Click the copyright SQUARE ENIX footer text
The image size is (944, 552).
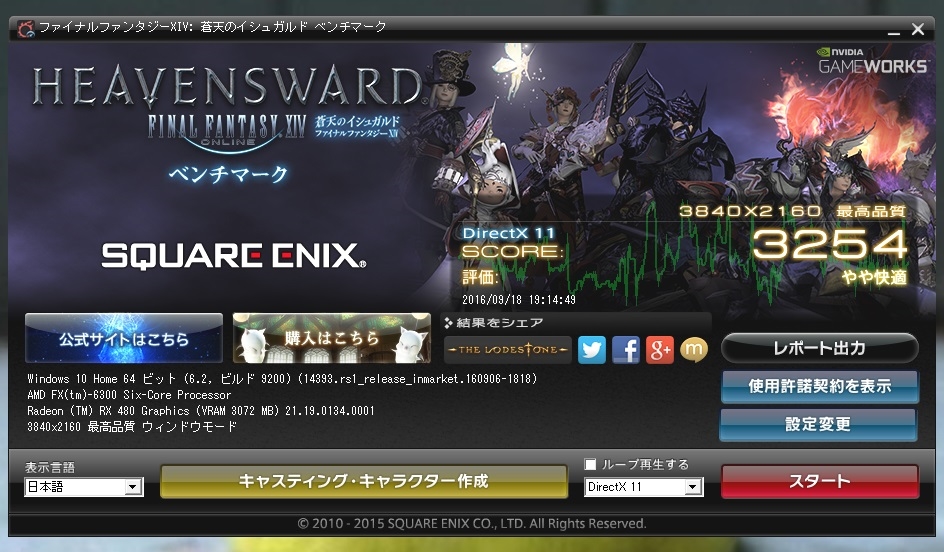coord(472,524)
